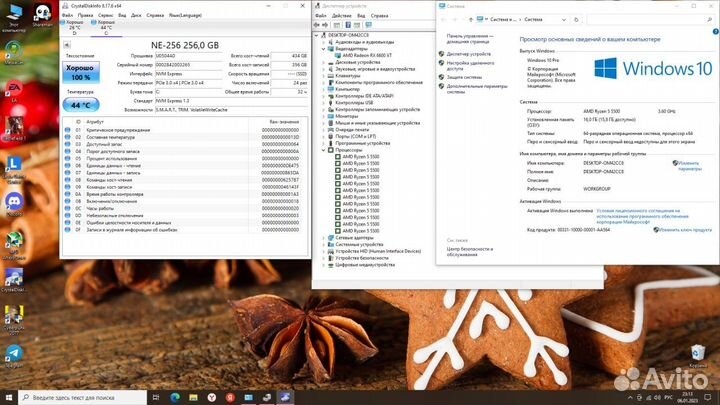Click the 44 °C temperature button

[x=81, y=105]
